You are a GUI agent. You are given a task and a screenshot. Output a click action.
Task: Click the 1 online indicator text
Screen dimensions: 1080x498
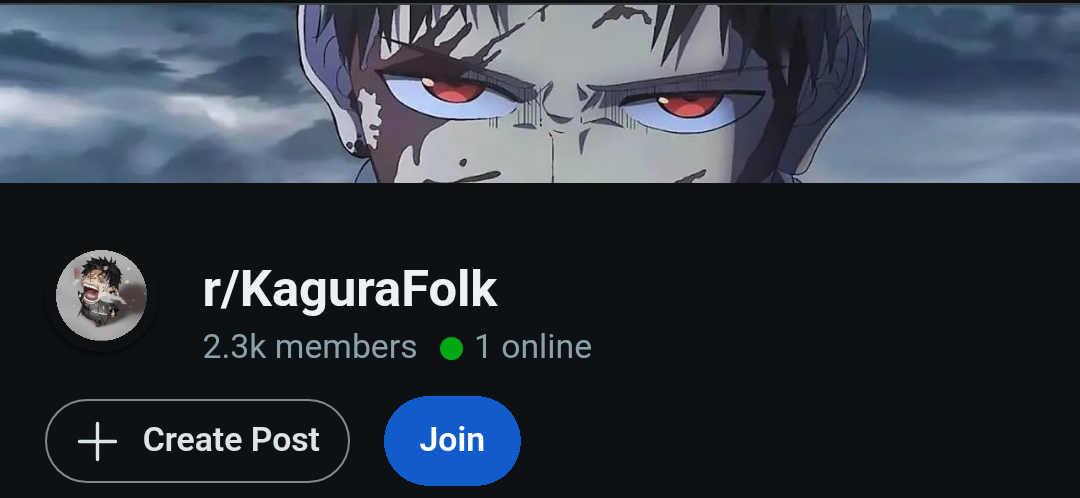(x=533, y=347)
